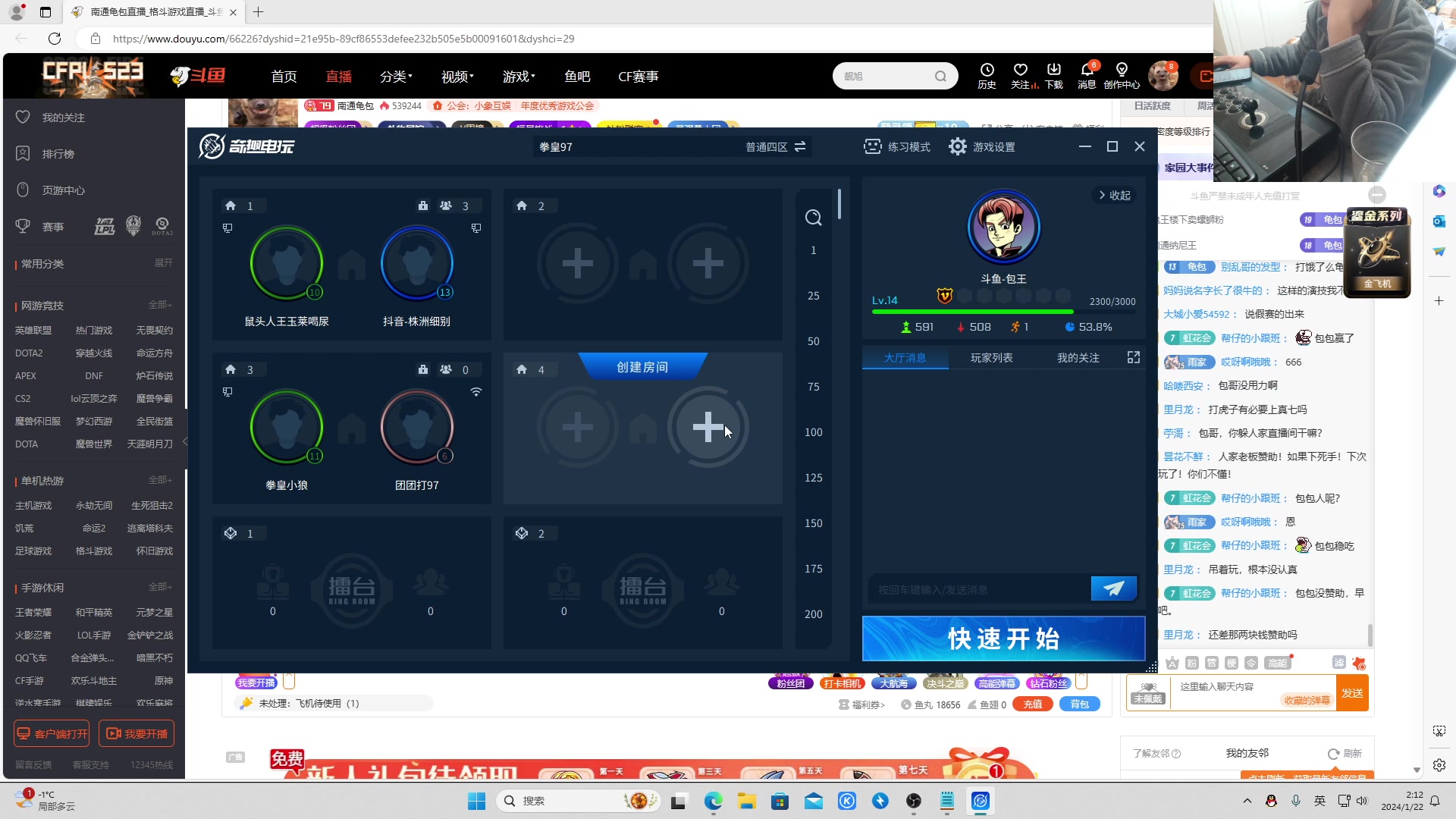Go to Douyu 首页
The height and width of the screenshot is (819, 1456).
tap(284, 77)
